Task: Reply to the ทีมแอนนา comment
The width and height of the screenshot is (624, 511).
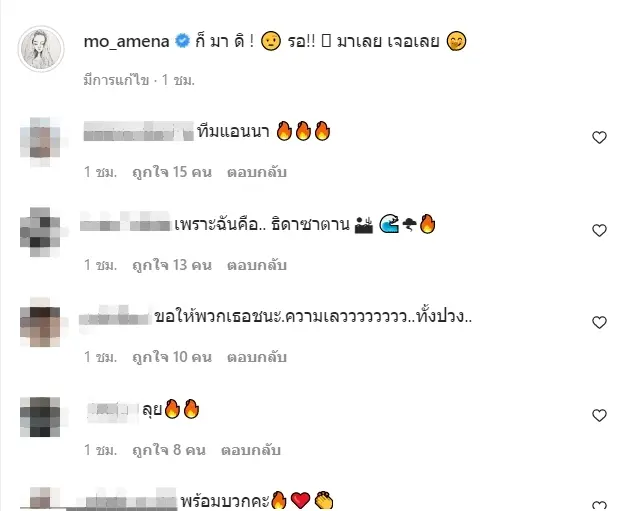Action: click(257, 172)
